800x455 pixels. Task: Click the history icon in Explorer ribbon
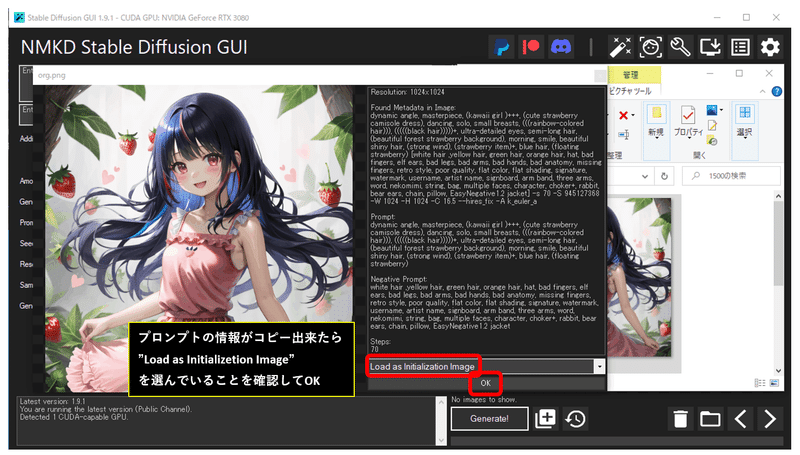pyautogui.click(x=712, y=140)
